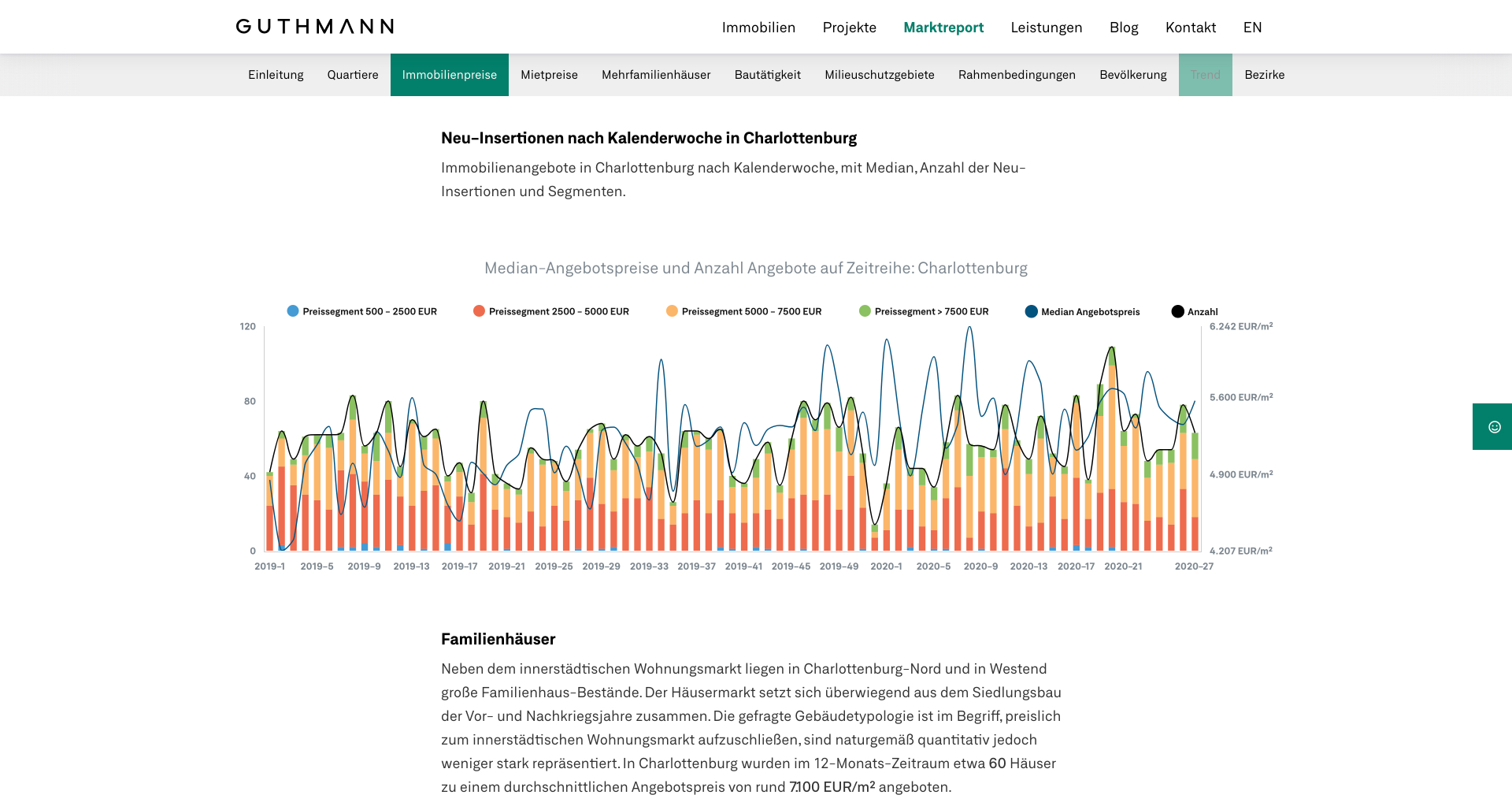Open the Immobilien menu

[758, 28]
